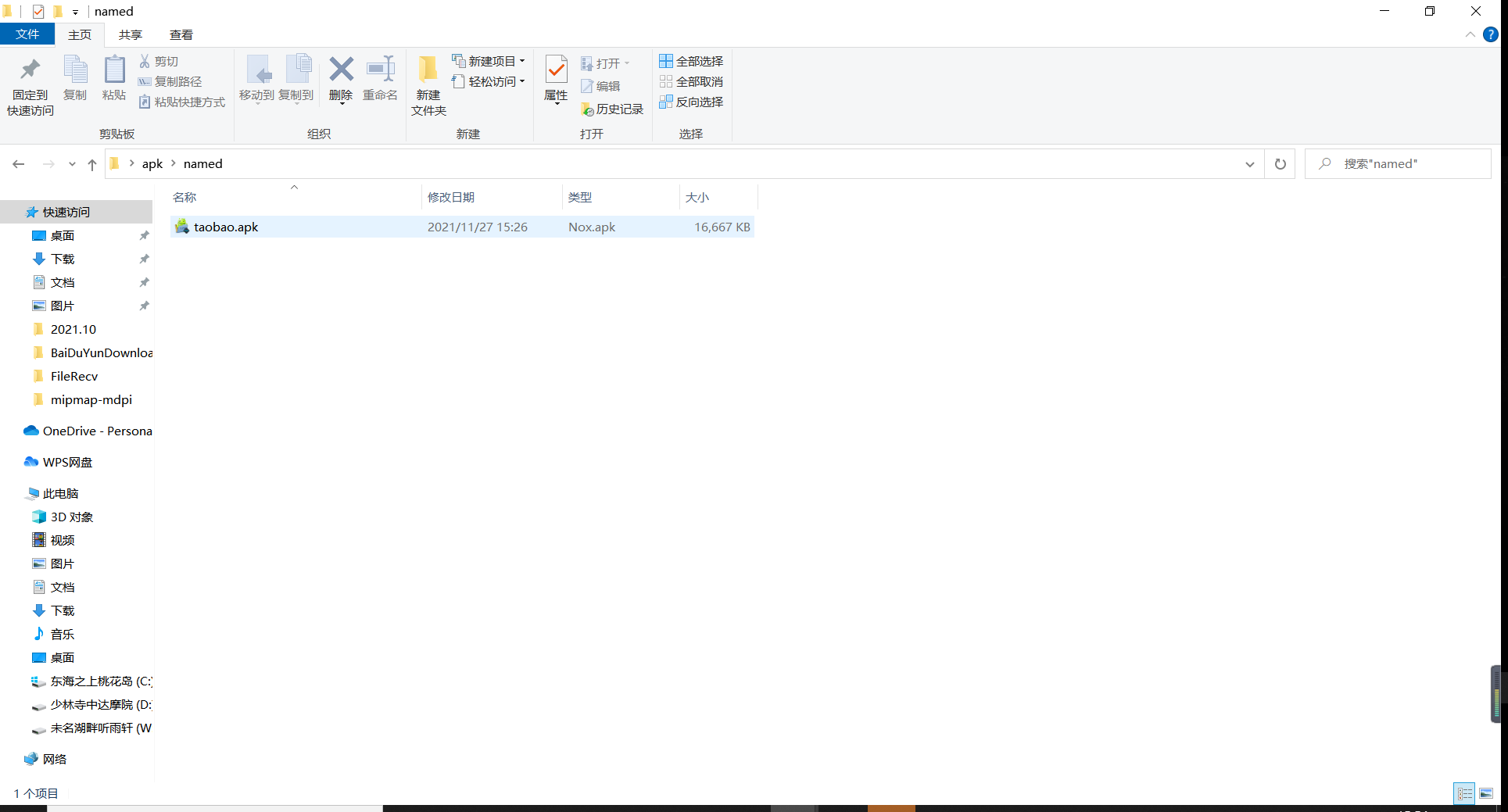Open New item (新建项目) dropdown
This screenshot has width=1508, height=812.
pos(489,61)
